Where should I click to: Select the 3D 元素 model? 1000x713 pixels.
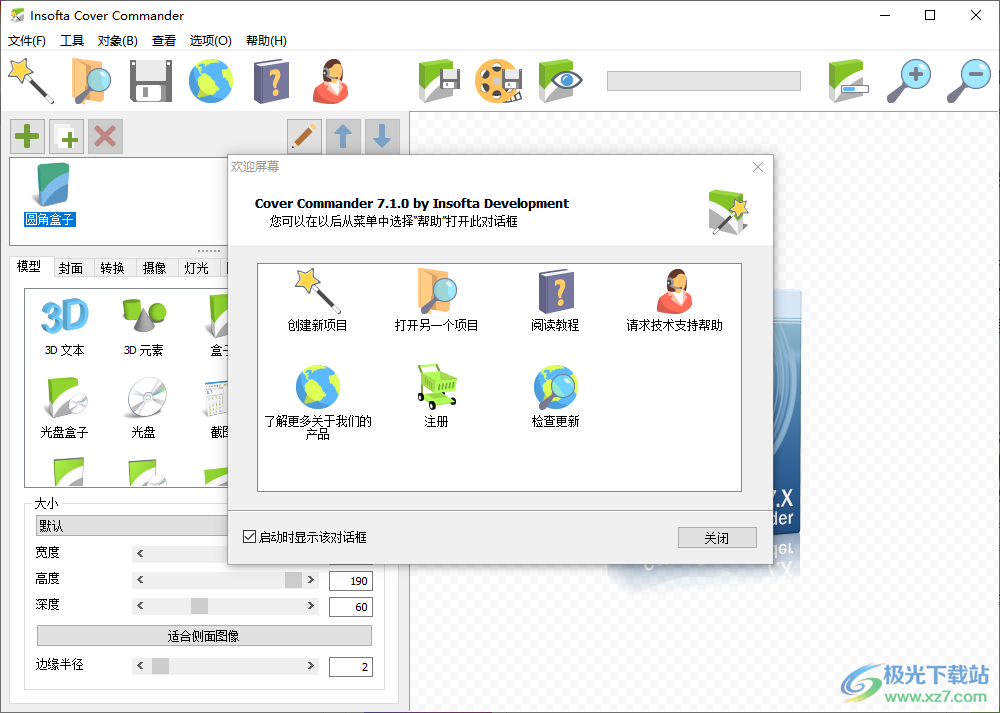143,327
